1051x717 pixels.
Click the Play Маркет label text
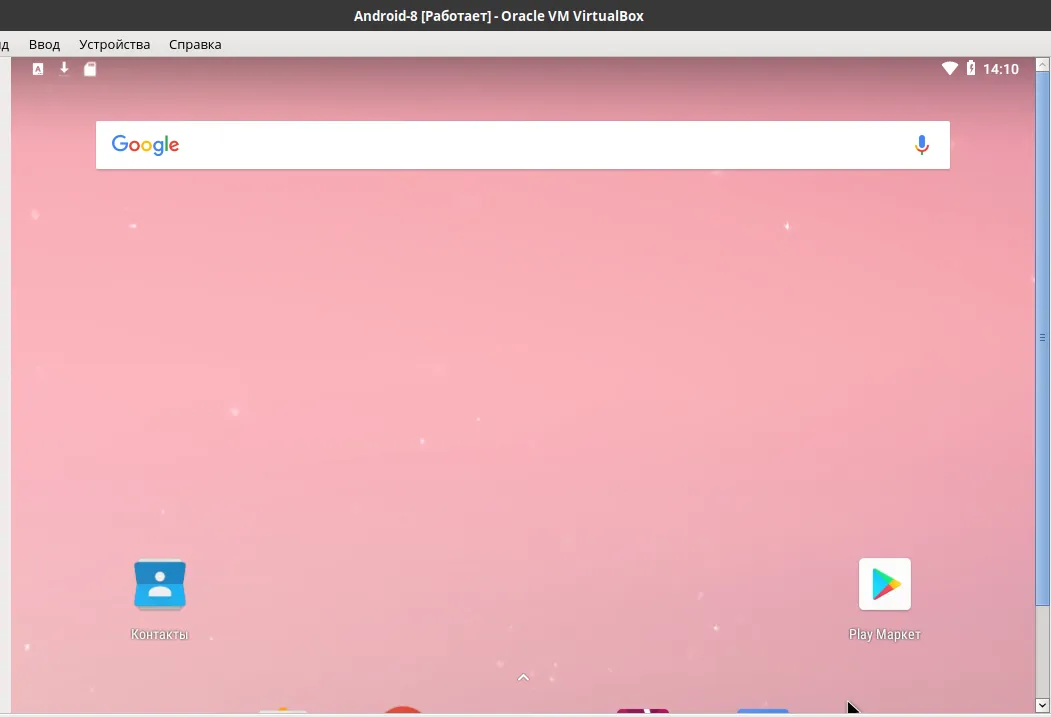point(885,634)
